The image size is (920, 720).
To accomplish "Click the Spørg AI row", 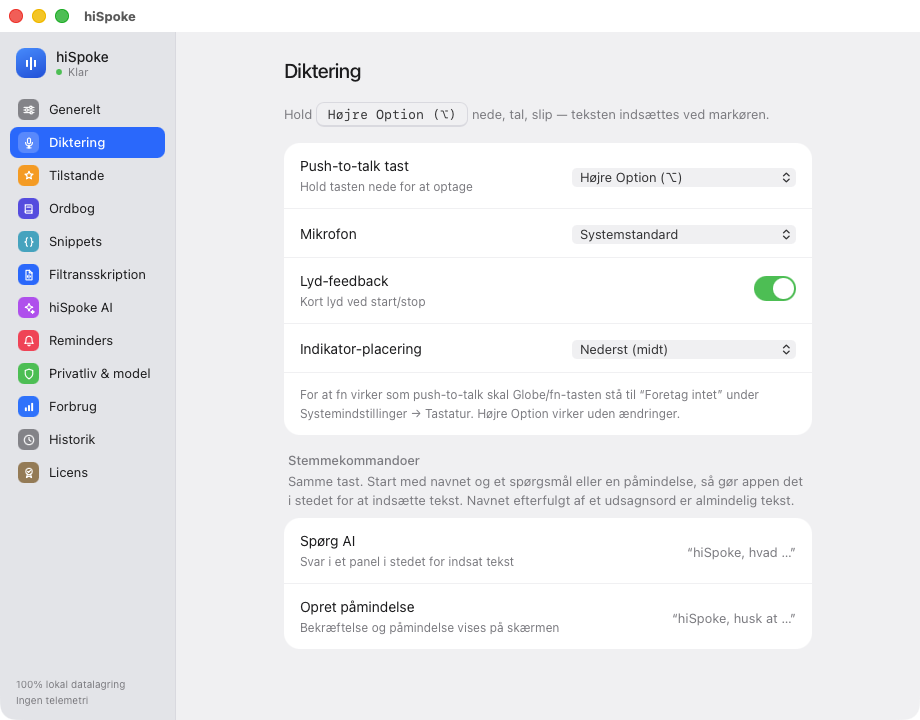I will click(x=548, y=551).
